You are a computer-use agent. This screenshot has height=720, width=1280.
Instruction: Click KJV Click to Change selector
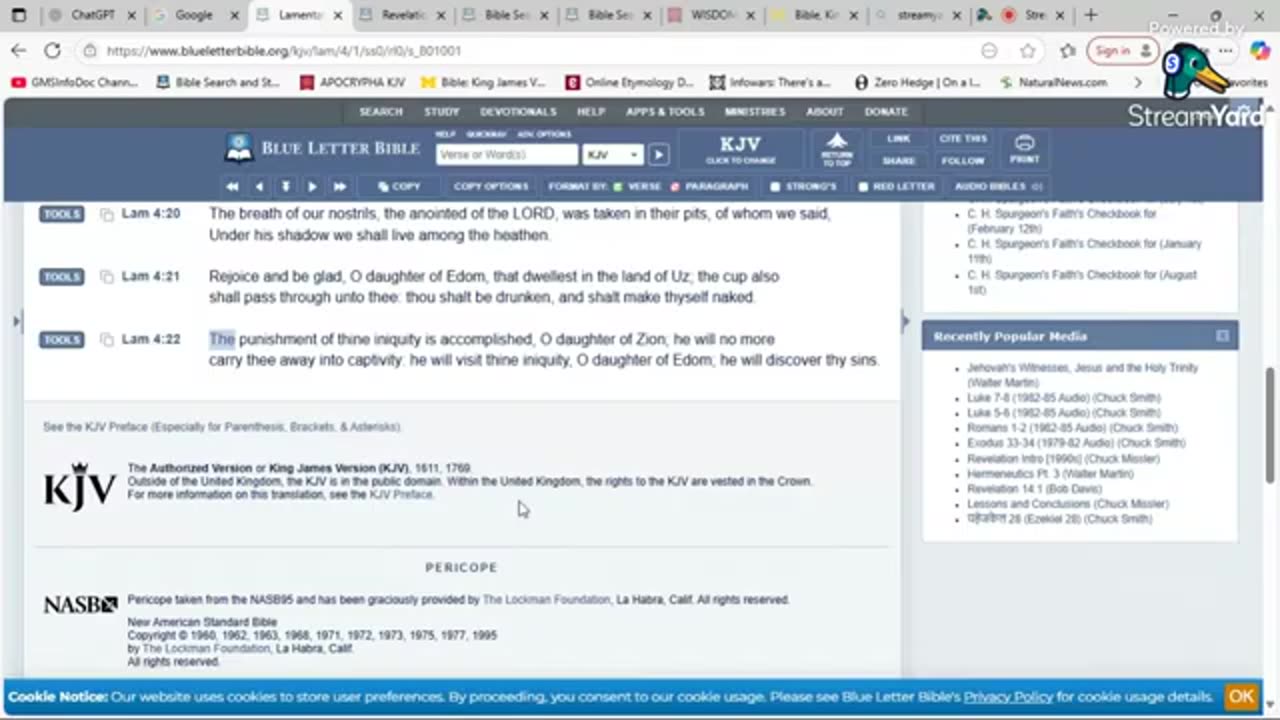click(740, 149)
